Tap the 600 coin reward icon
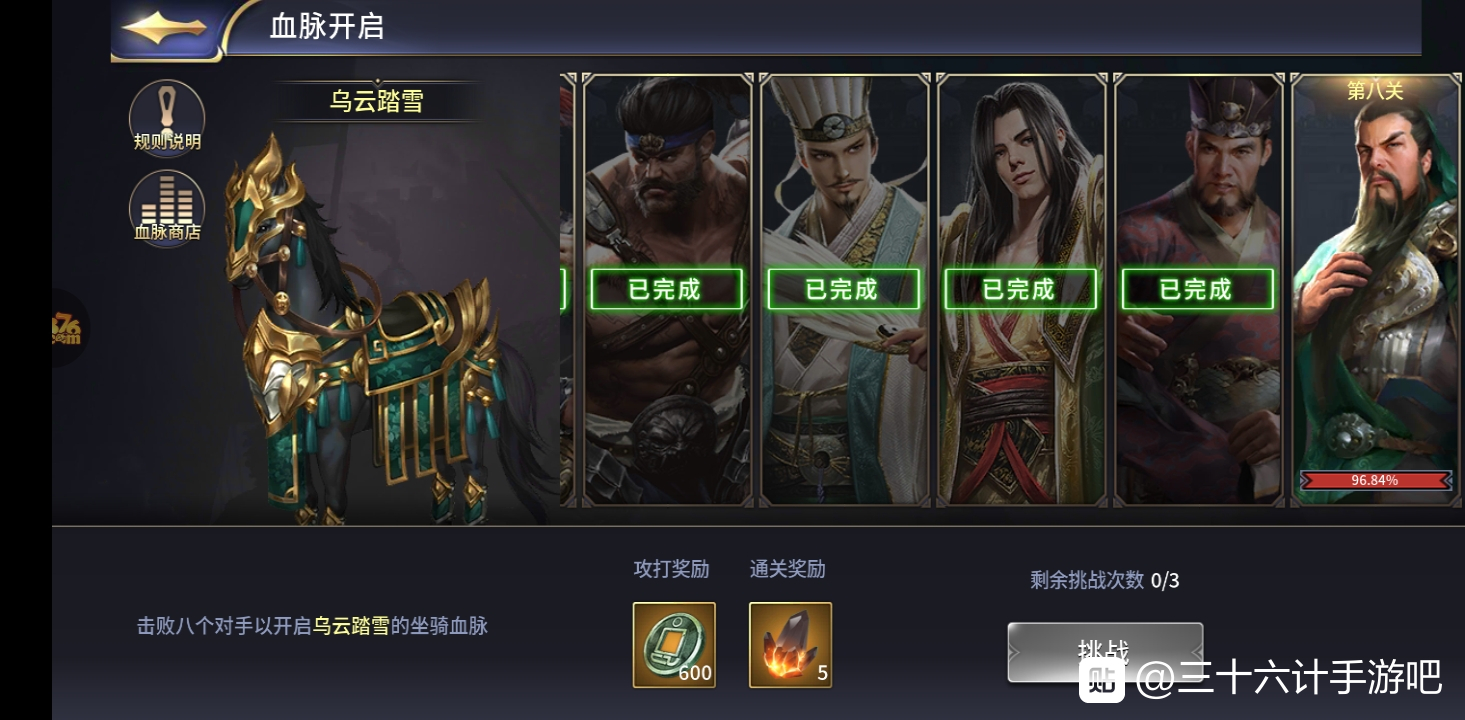Image resolution: width=1465 pixels, height=720 pixels. pyautogui.click(x=674, y=645)
